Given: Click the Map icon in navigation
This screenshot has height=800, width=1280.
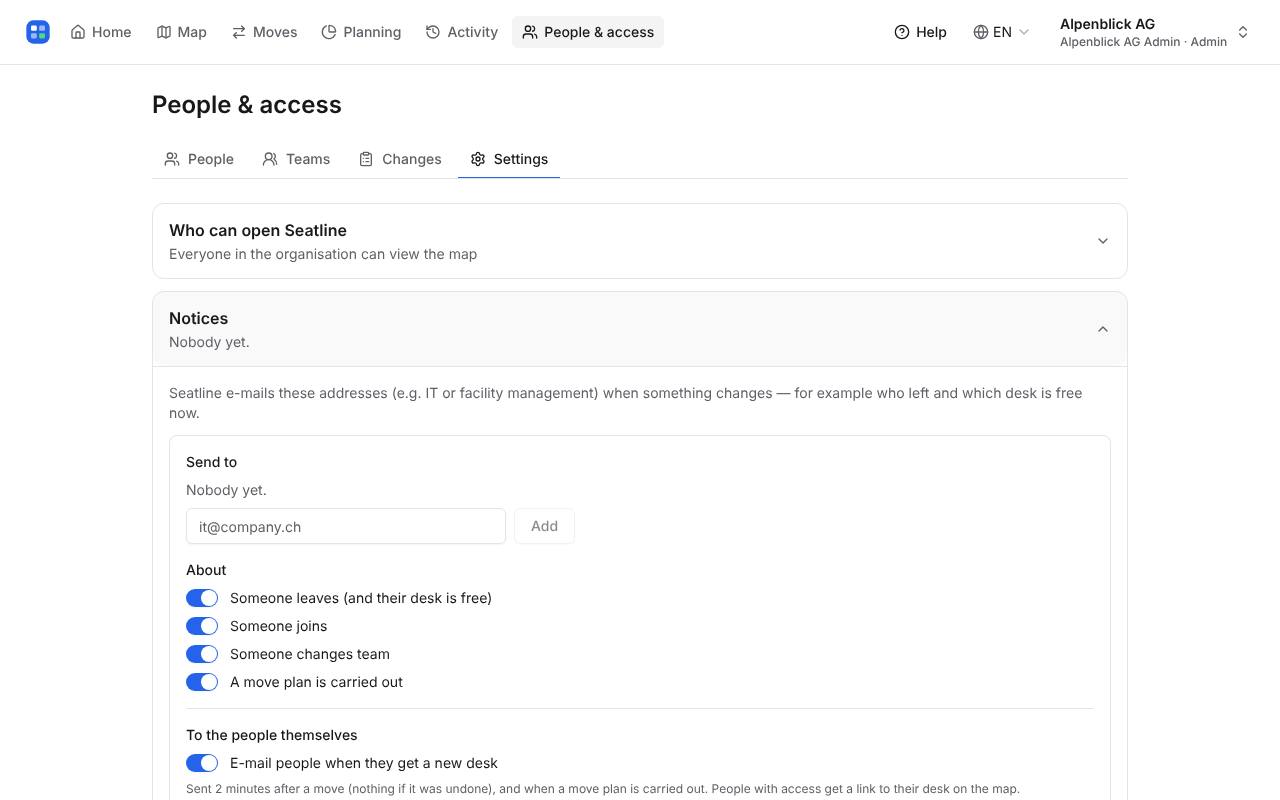Looking at the screenshot, I should 164,32.
